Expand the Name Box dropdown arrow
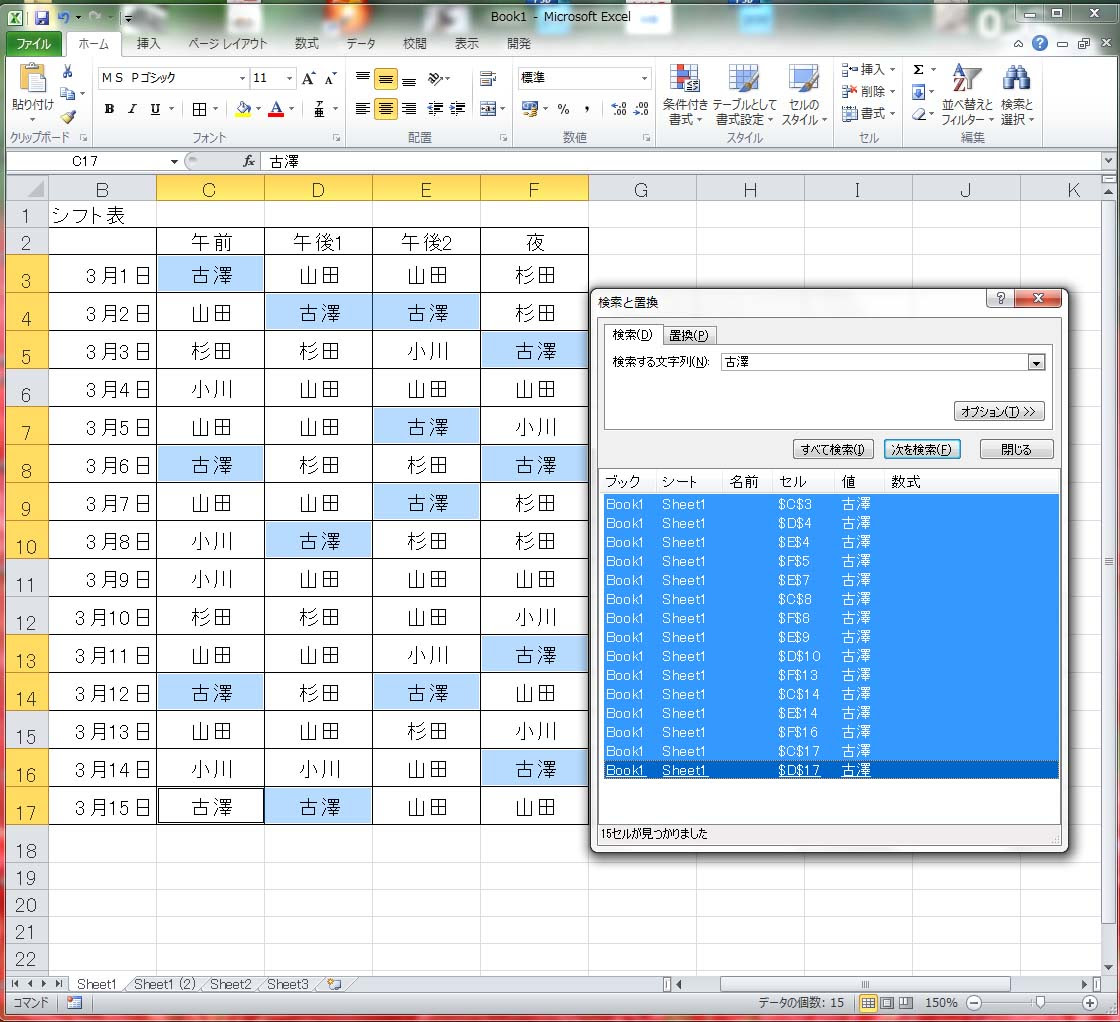 pyautogui.click(x=174, y=161)
